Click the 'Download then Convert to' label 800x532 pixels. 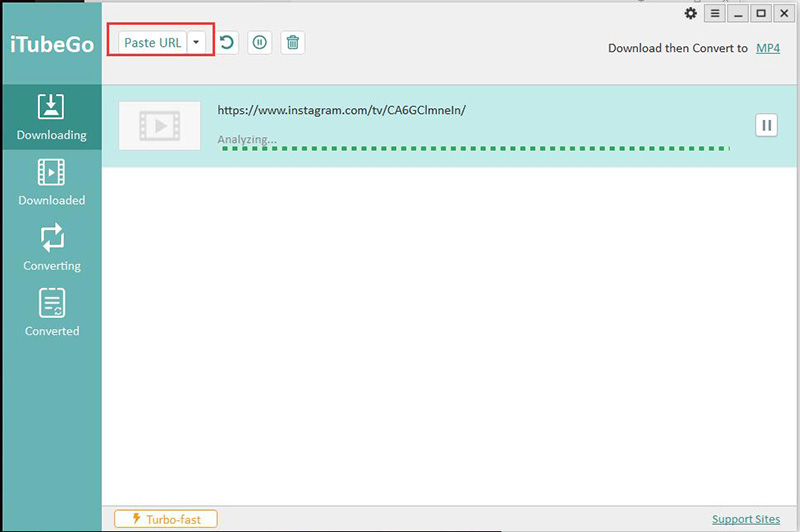(678, 48)
